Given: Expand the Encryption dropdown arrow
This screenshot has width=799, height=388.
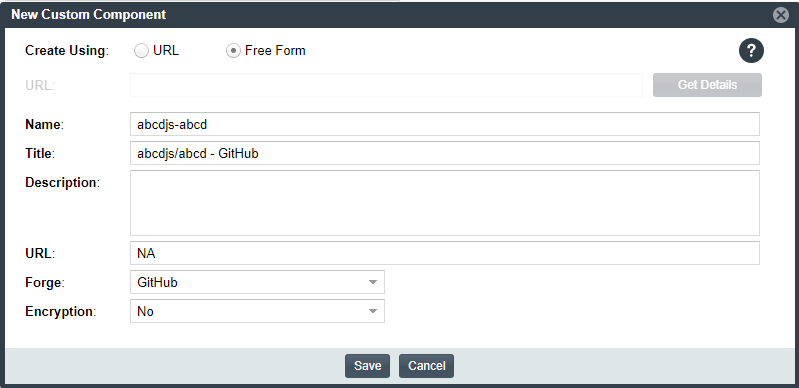Looking at the screenshot, I should pos(373,311).
